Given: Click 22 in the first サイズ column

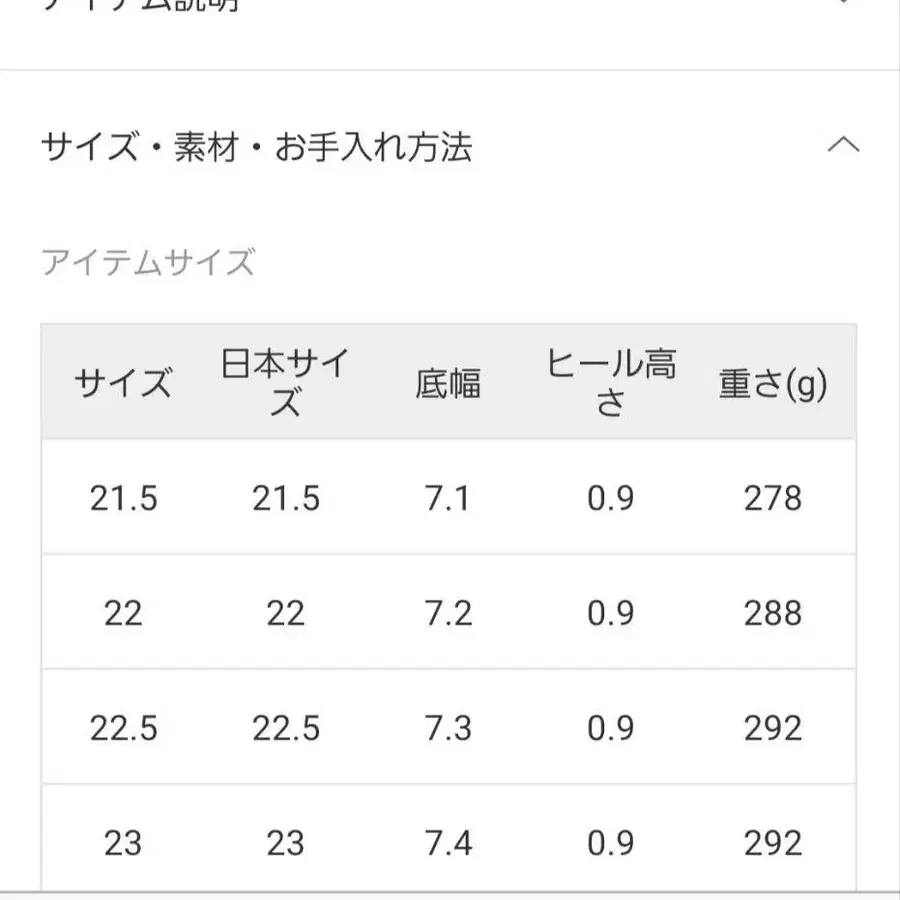Looking at the screenshot, I should pyautogui.click(x=123, y=612).
